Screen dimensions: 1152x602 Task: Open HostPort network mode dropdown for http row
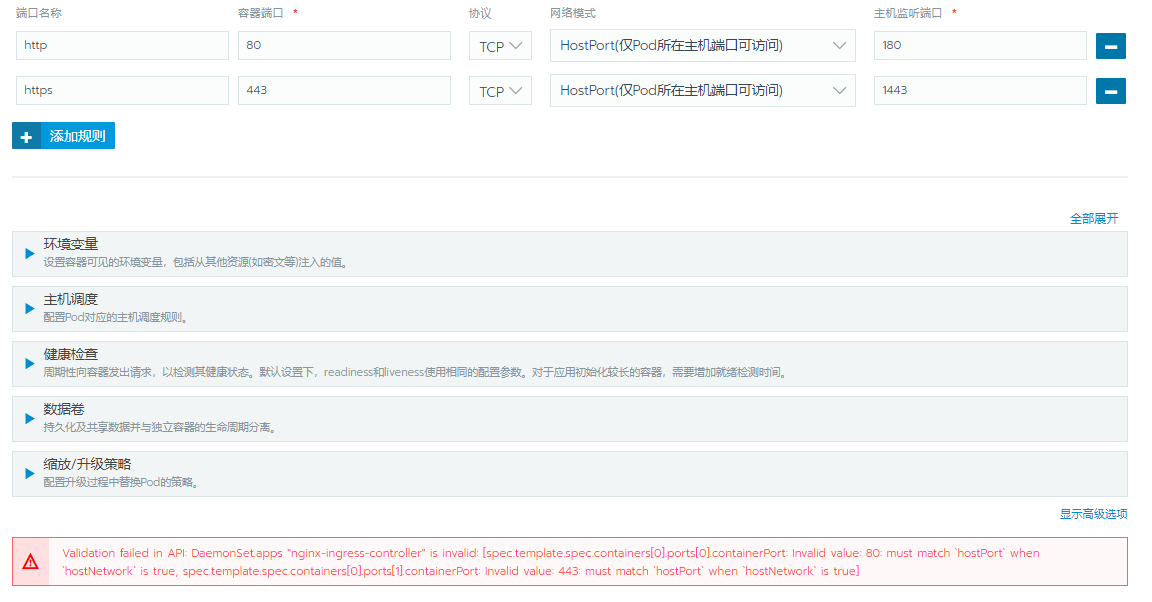coord(702,46)
